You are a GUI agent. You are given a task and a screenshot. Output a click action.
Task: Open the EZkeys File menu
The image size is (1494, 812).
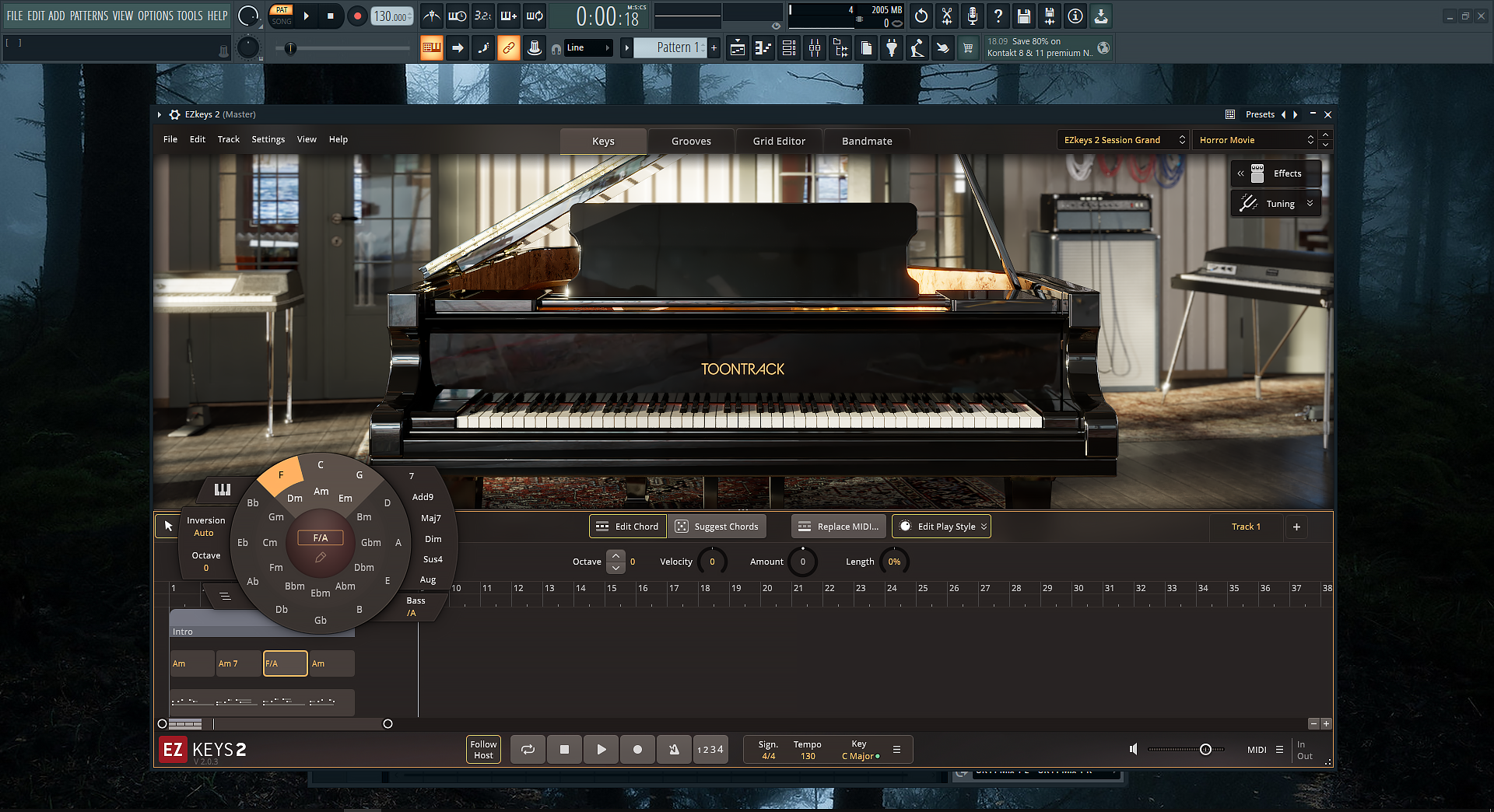tap(170, 139)
